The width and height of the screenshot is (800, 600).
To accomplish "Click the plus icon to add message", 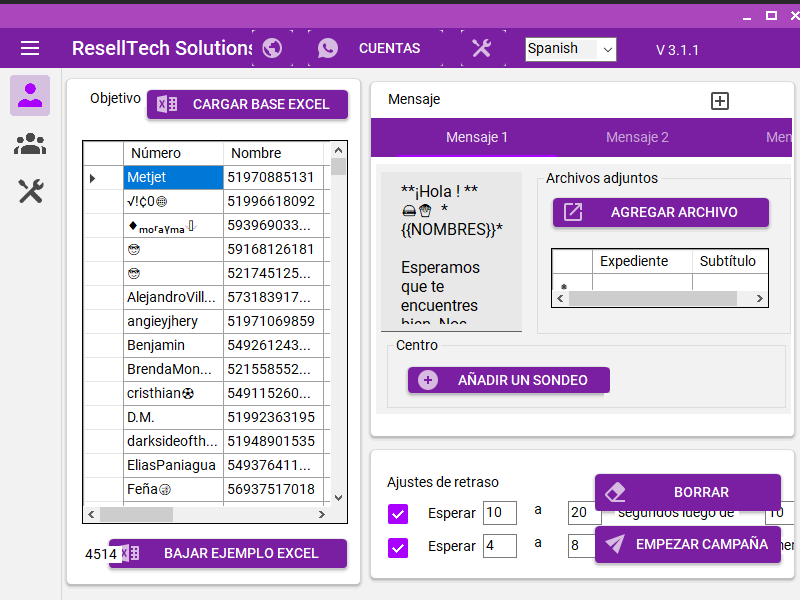I will tap(720, 100).
